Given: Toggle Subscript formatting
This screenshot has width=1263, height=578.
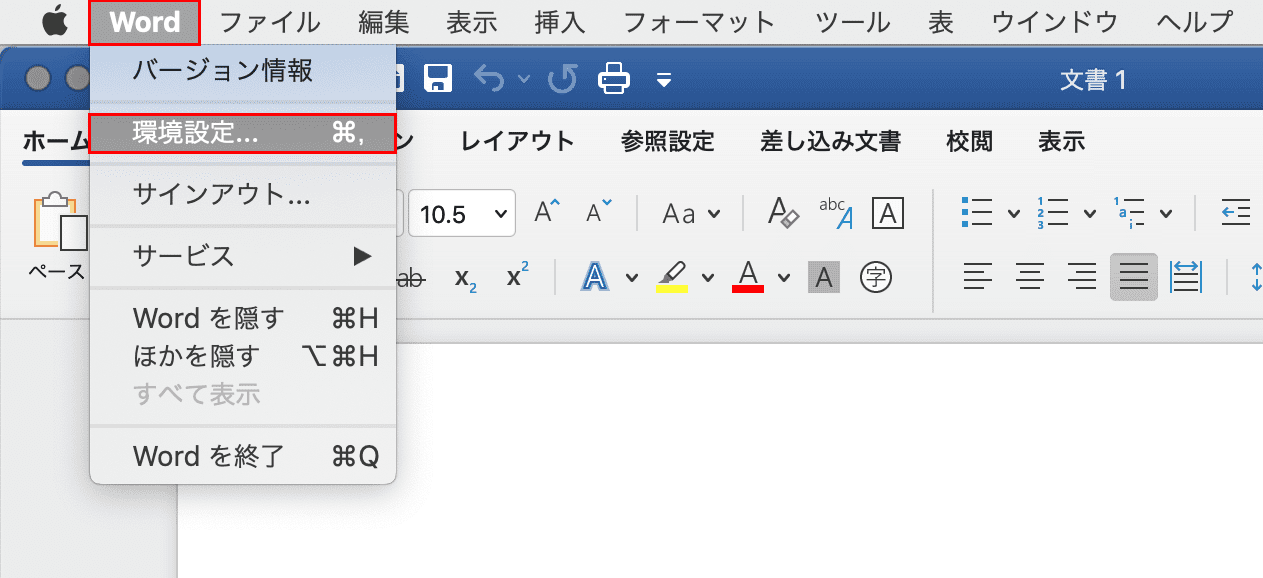Looking at the screenshot, I should coord(465,277).
